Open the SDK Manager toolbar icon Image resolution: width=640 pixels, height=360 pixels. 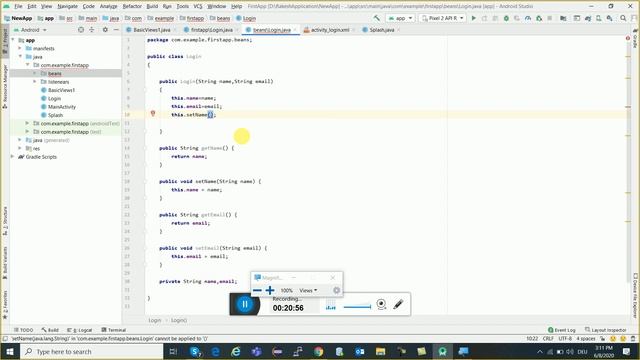609,18
